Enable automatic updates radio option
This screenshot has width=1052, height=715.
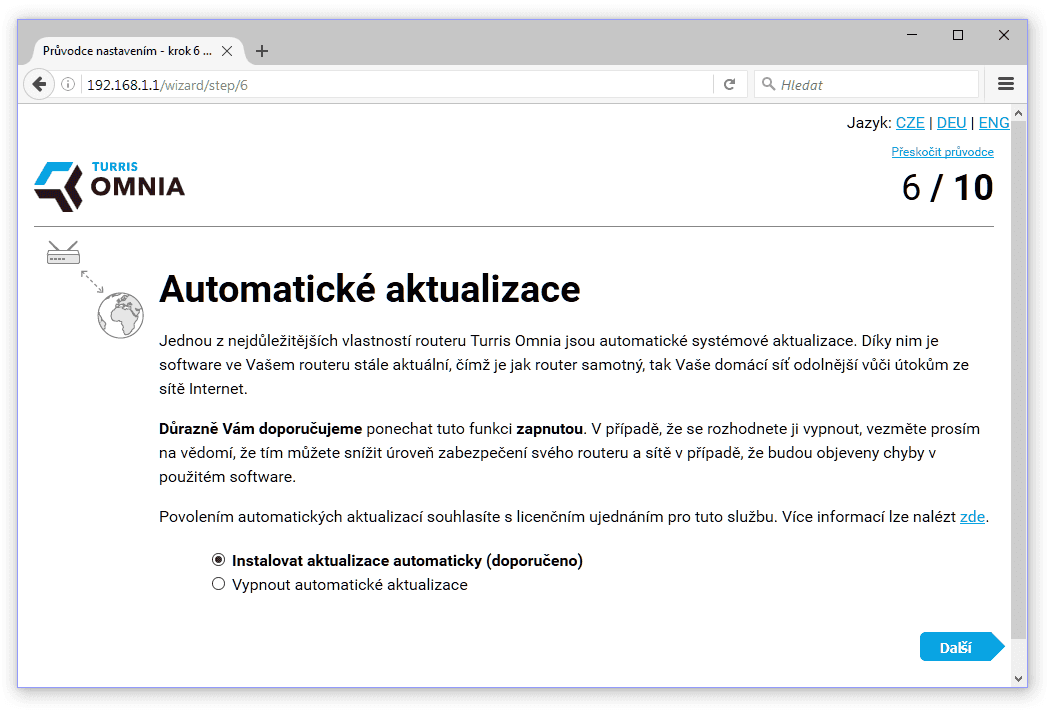click(x=217, y=560)
